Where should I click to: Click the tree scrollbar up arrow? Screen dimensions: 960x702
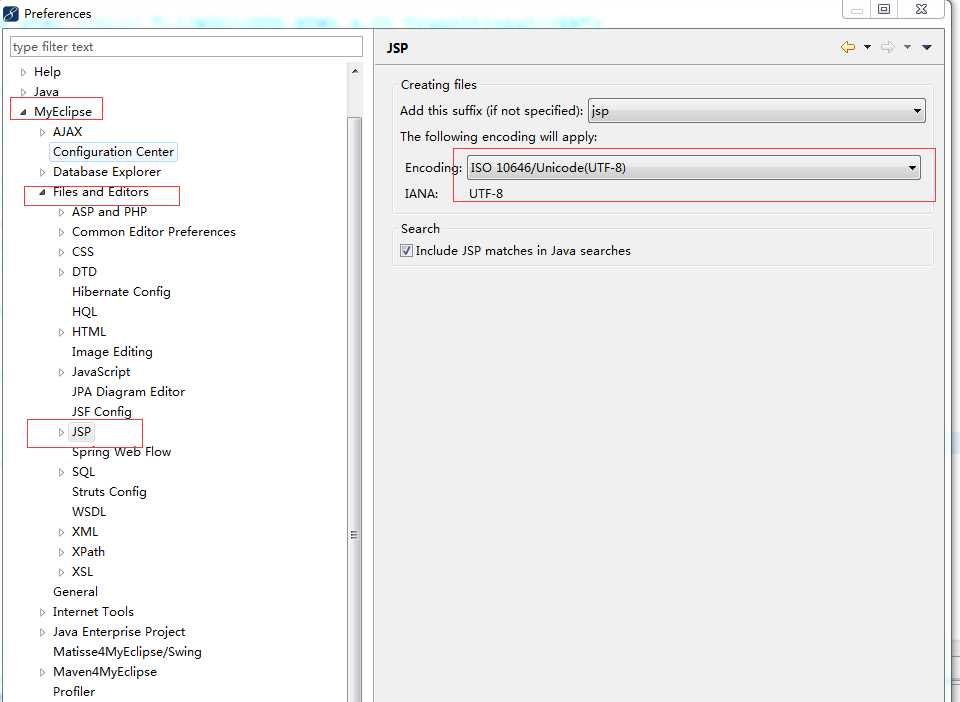click(354, 71)
